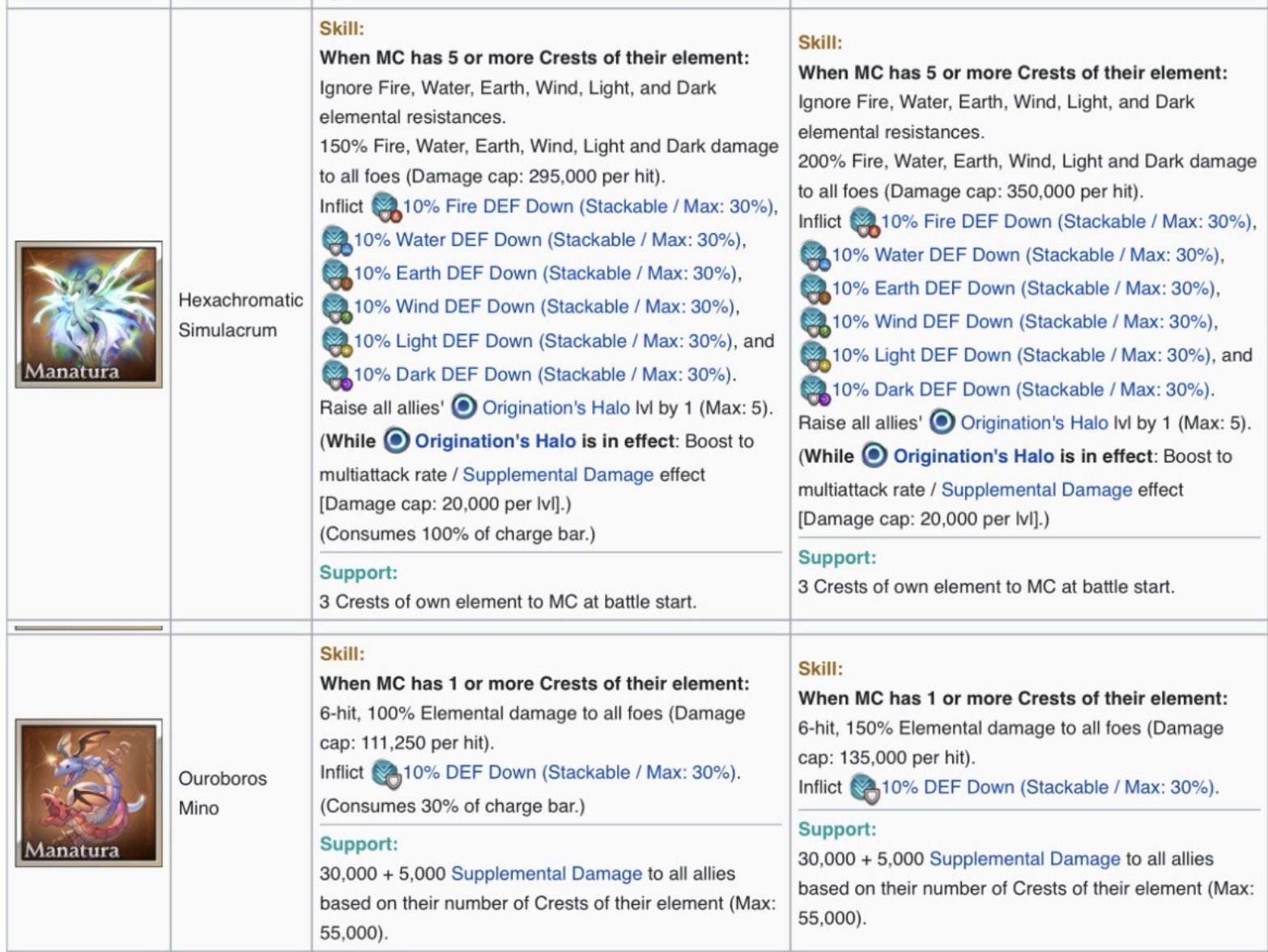The width and height of the screenshot is (1268, 952).
Task: Click the Origination's Halo icon next to 'Raise all allies' in left column
Action: click(463, 407)
